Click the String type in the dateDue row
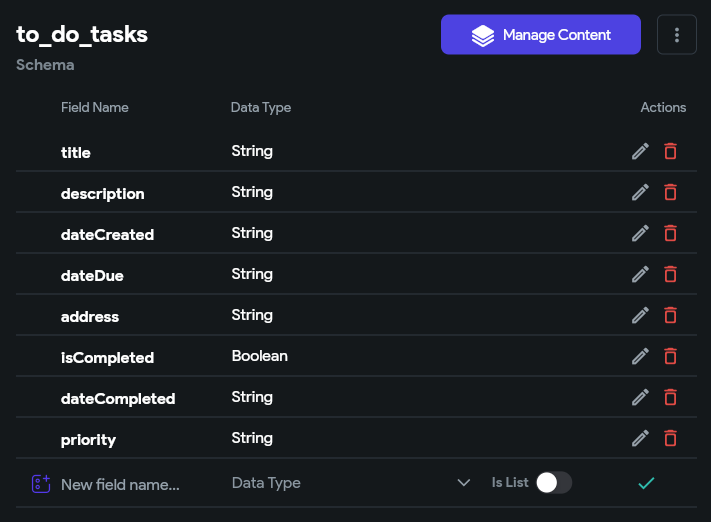Image resolution: width=711 pixels, height=522 pixels. [x=252, y=274]
